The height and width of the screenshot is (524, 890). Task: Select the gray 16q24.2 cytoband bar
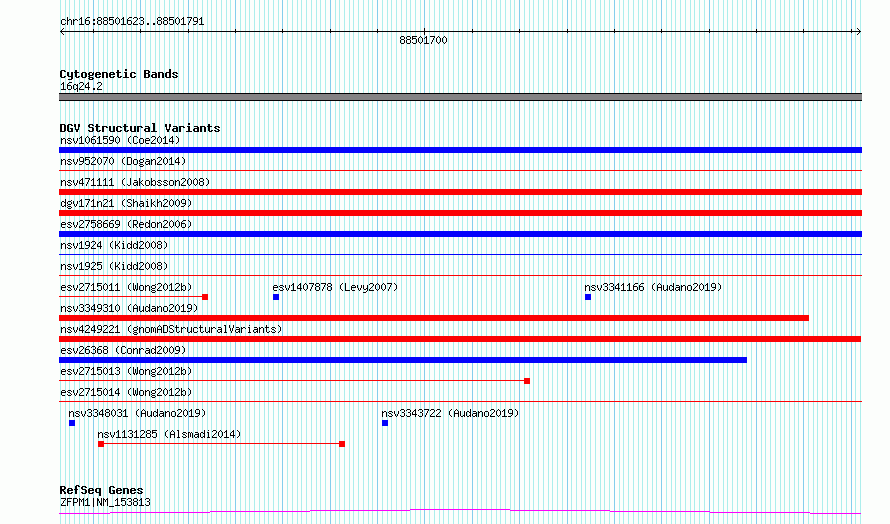(x=460, y=97)
